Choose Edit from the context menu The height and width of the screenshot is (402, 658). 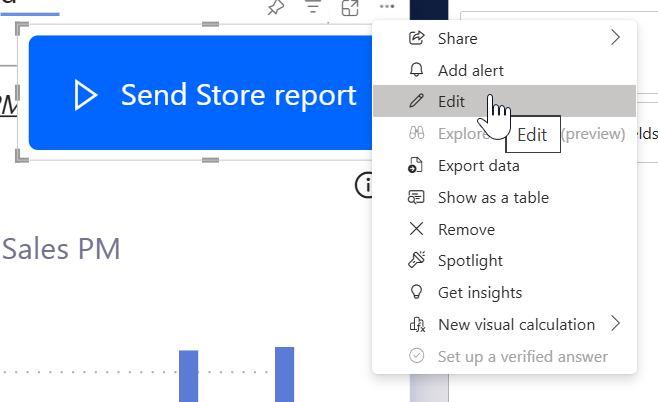point(451,101)
